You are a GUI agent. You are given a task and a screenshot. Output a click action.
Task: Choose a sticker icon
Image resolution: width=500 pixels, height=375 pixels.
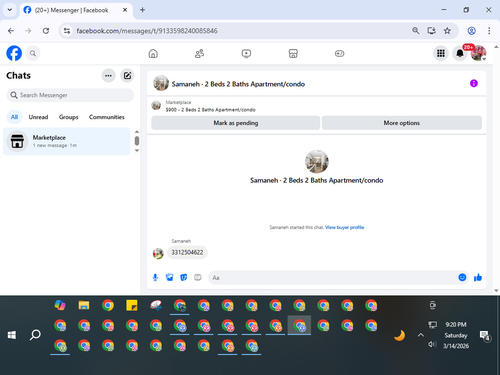coord(184,277)
